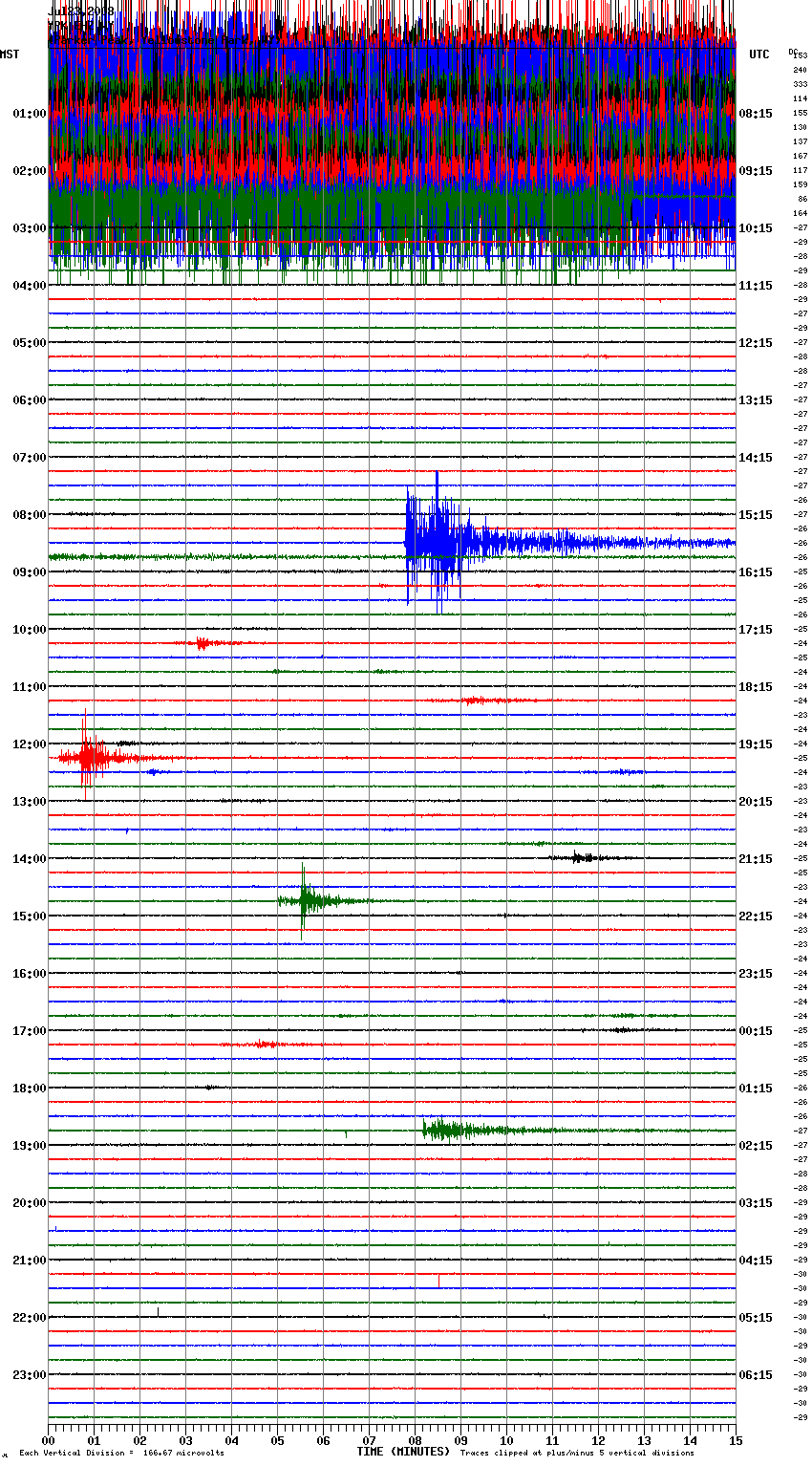Viewport: 812px width, 1466px height.
Task: Click minute 10 on the bottom axis
Action: [x=507, y=1440]
